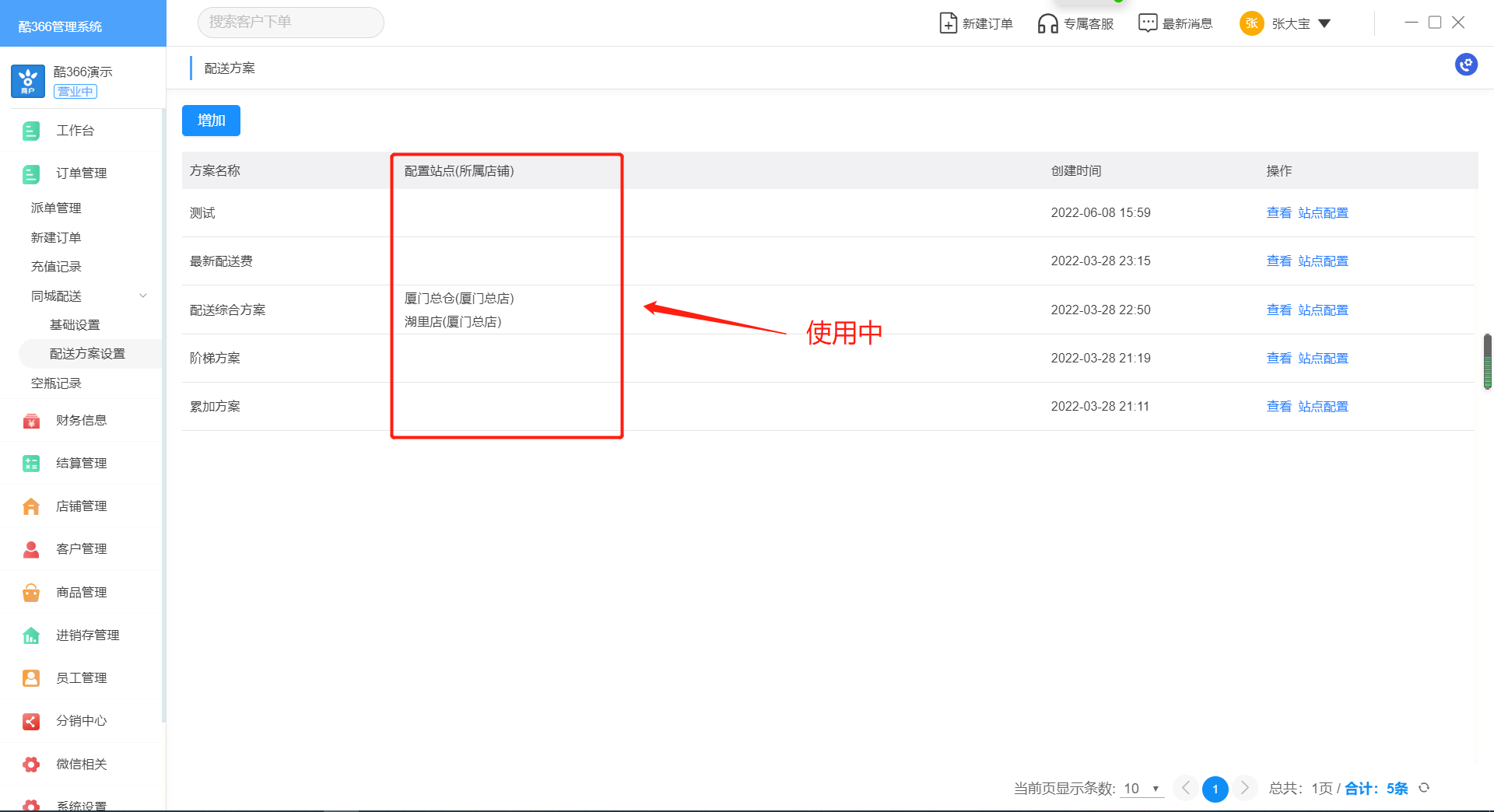Click the 酷366演示 store logo
1494x812 pixels.
click(28, 81)
